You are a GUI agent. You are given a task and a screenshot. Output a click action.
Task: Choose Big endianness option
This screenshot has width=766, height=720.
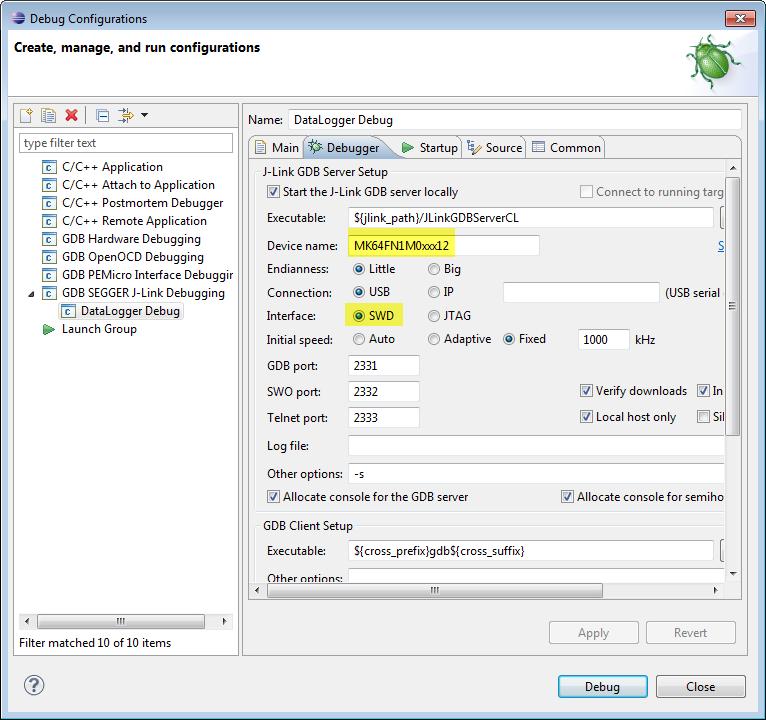click(434, 269)
